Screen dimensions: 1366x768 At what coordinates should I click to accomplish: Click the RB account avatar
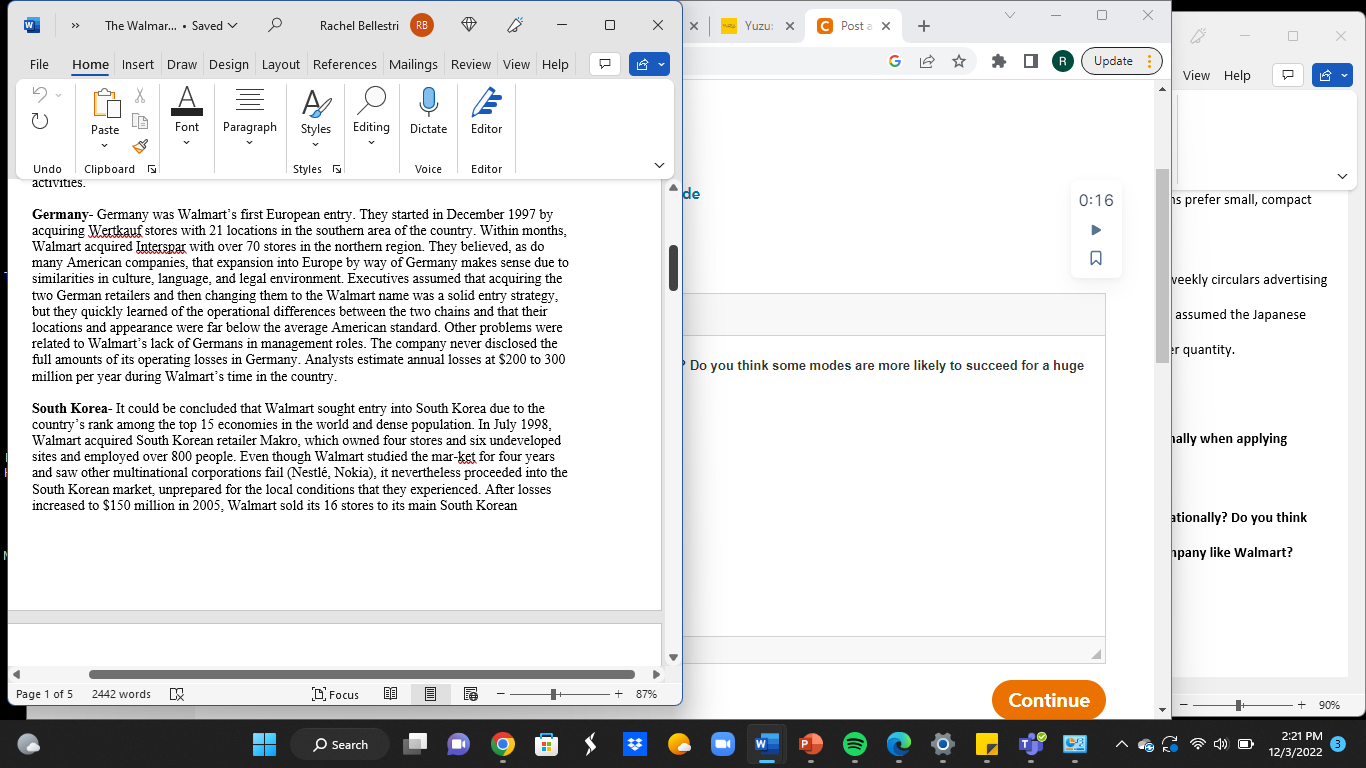(422, 25)
